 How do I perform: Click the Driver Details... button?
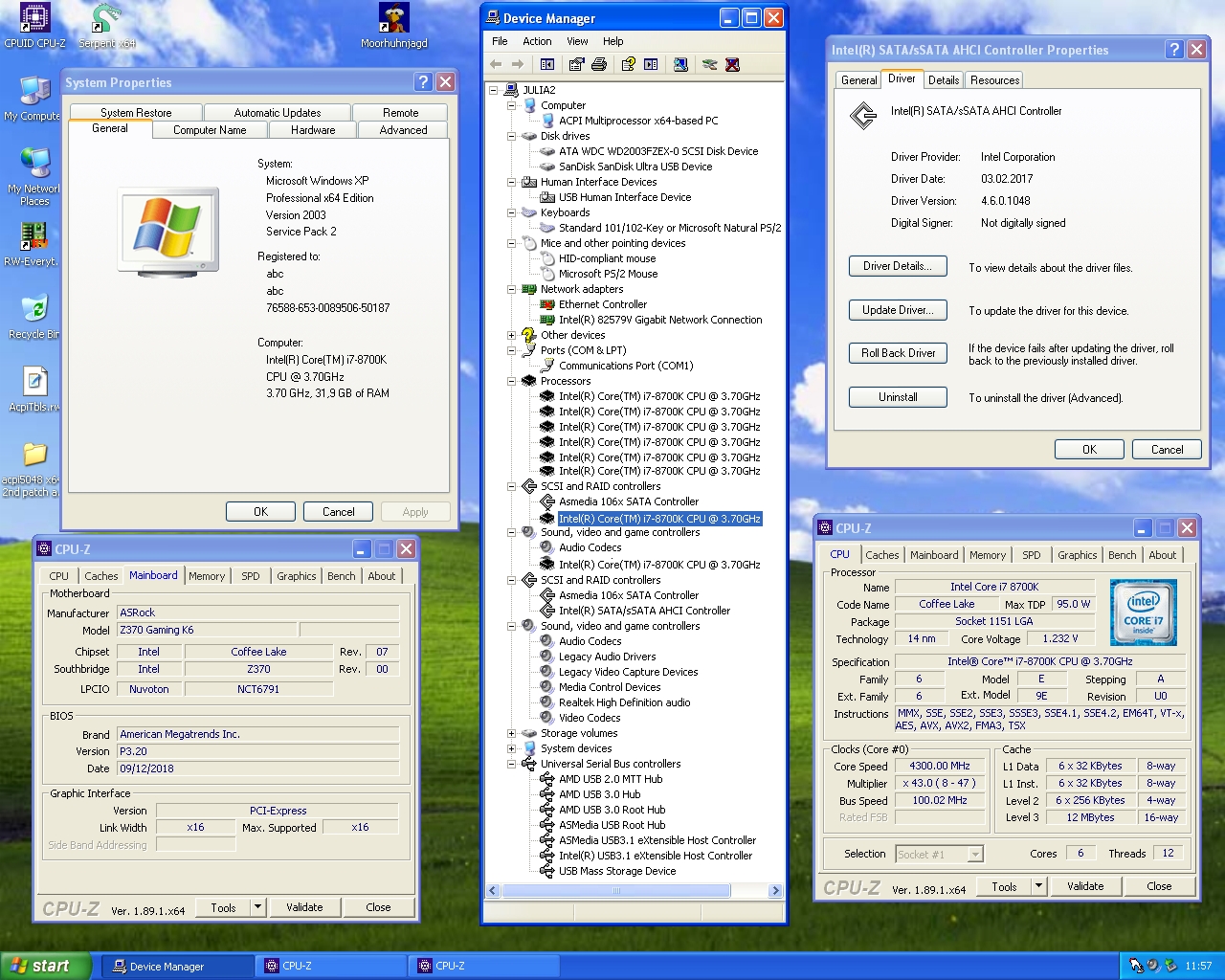pos(898,266)
